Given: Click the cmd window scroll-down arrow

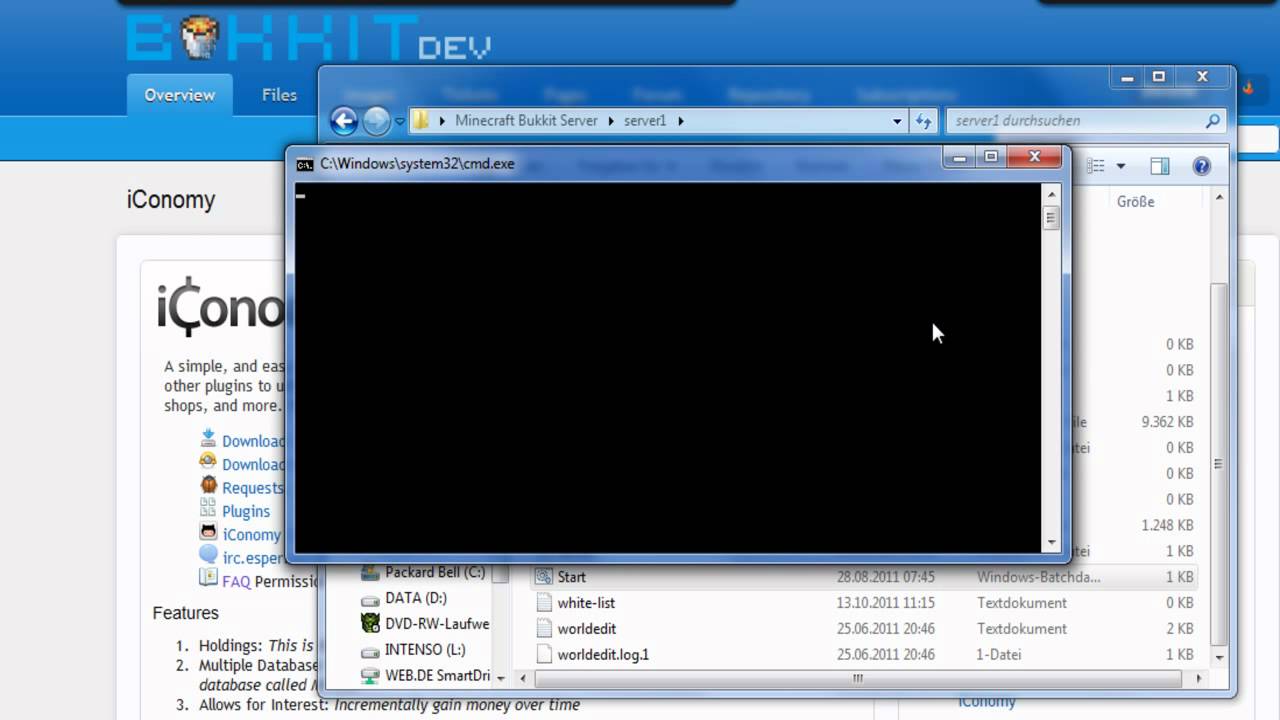Looking at the screenshot, I should [1051, 543].
